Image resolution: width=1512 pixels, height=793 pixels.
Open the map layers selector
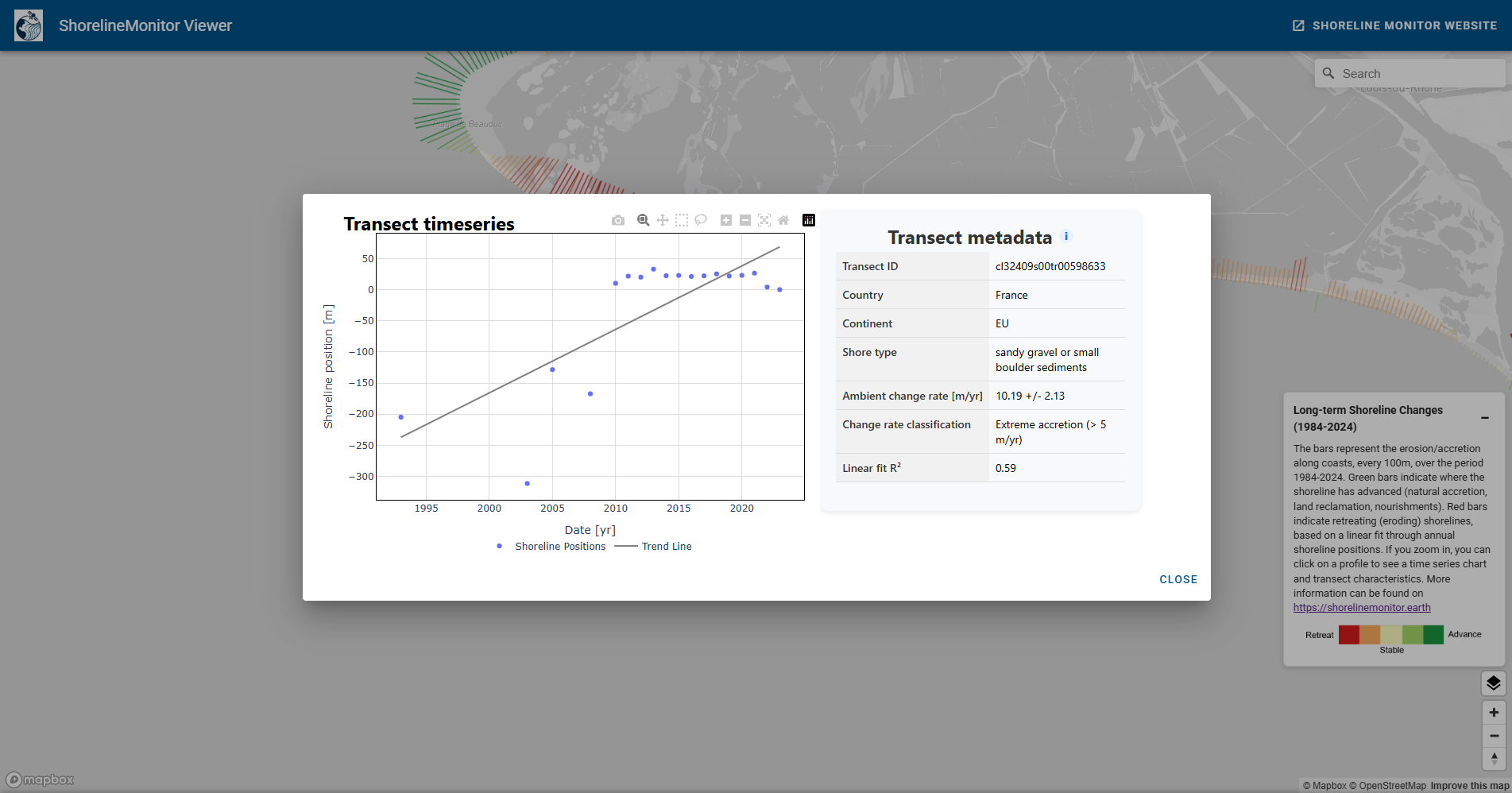[1494, 683]
